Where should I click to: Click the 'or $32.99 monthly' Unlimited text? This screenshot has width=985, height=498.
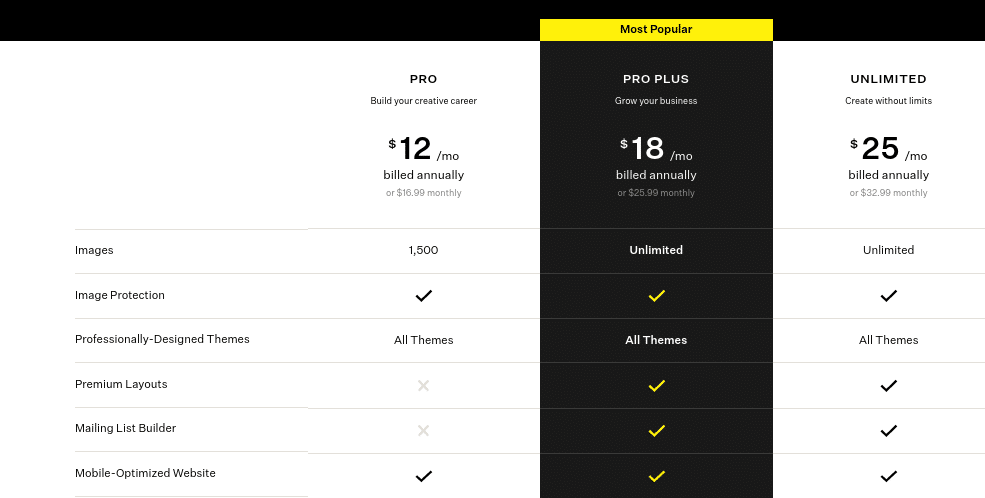tap(888, 193)
